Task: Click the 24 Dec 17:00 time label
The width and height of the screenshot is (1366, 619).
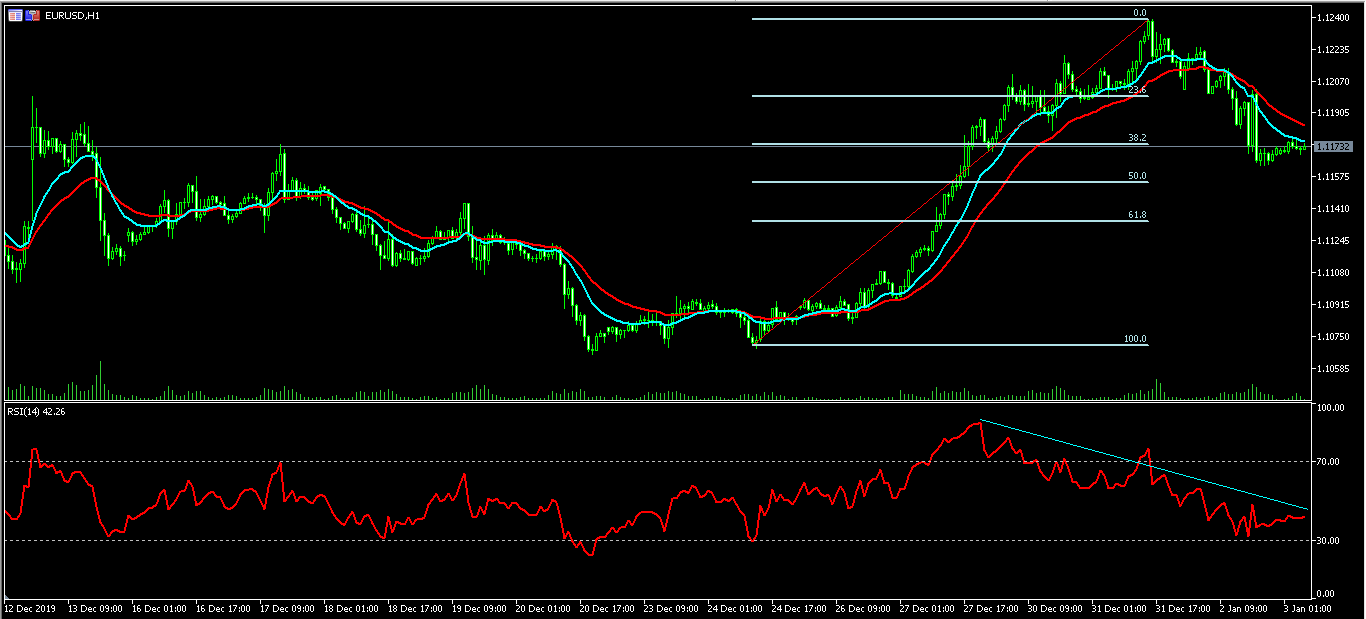Action: [x=797, y=607]
